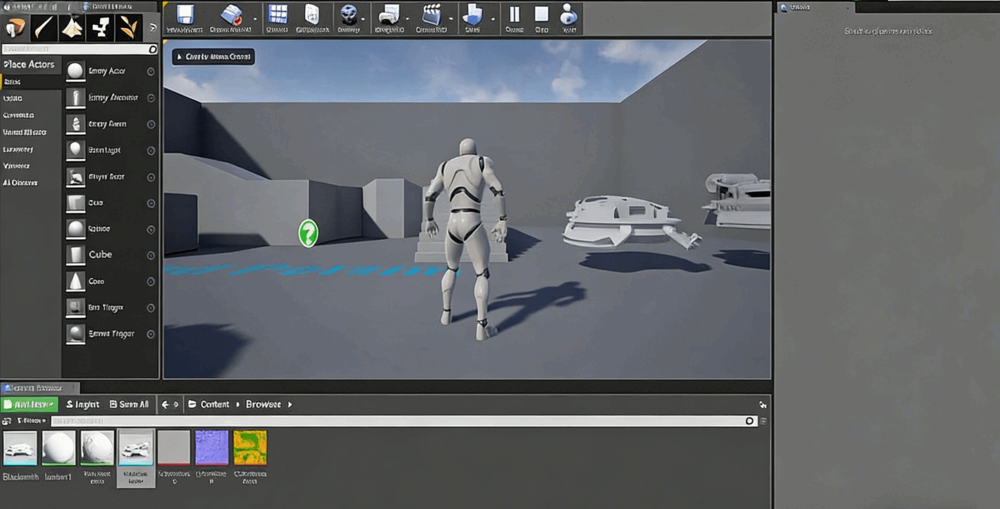
Task: Open the dropdown arrow next to Cinematics
Action: [x=450, y=18]
